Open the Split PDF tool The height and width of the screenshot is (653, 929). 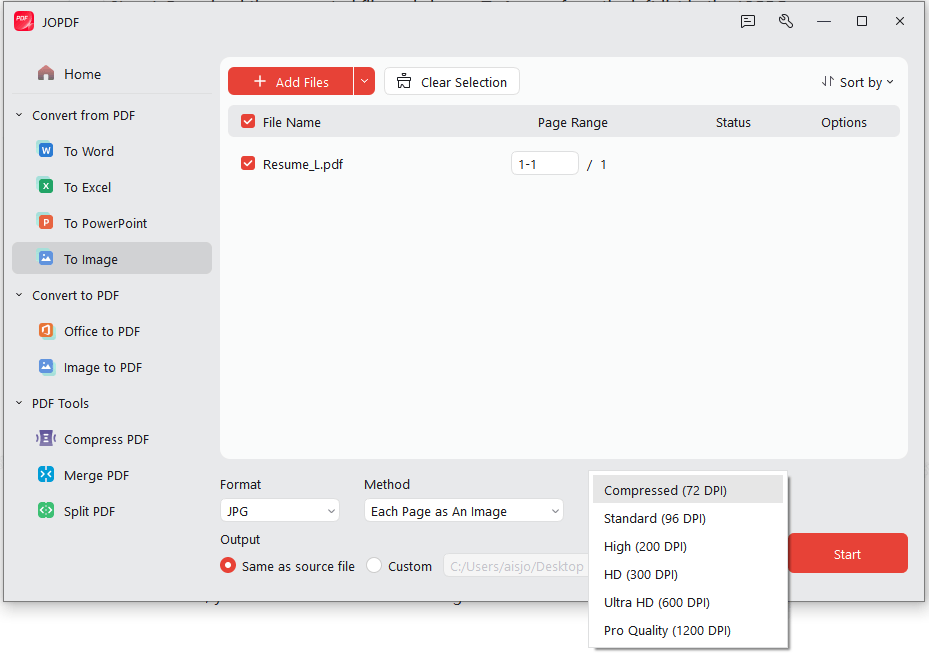(x=112, y=511)
